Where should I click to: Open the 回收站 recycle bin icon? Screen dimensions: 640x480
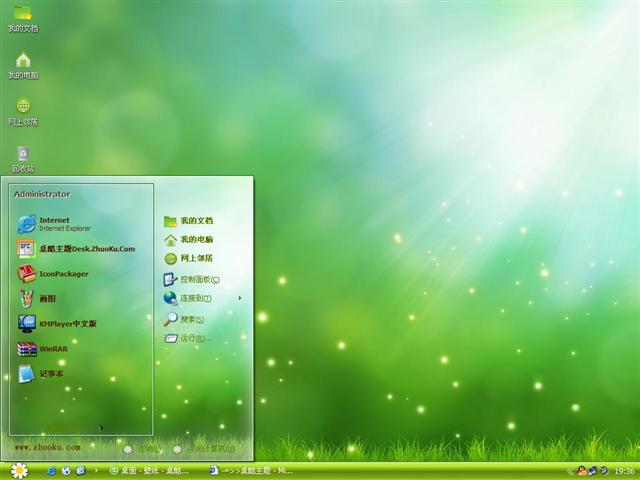23,159
